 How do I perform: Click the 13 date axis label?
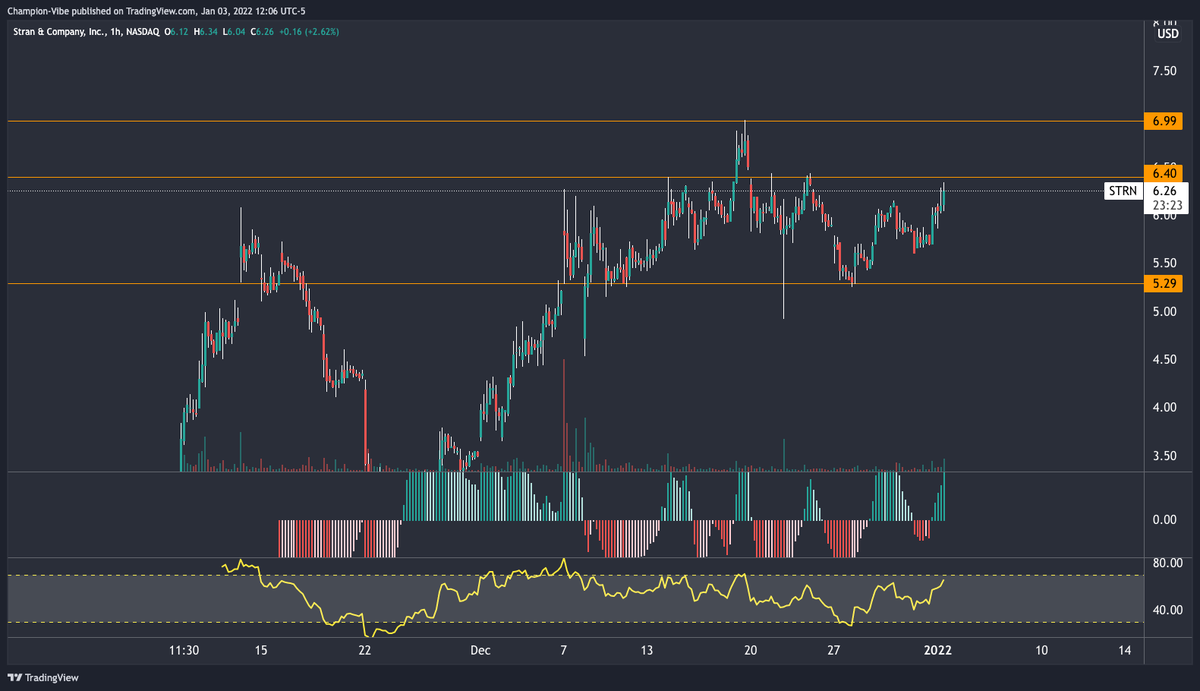pyautogui.click(x=648, y=649)
